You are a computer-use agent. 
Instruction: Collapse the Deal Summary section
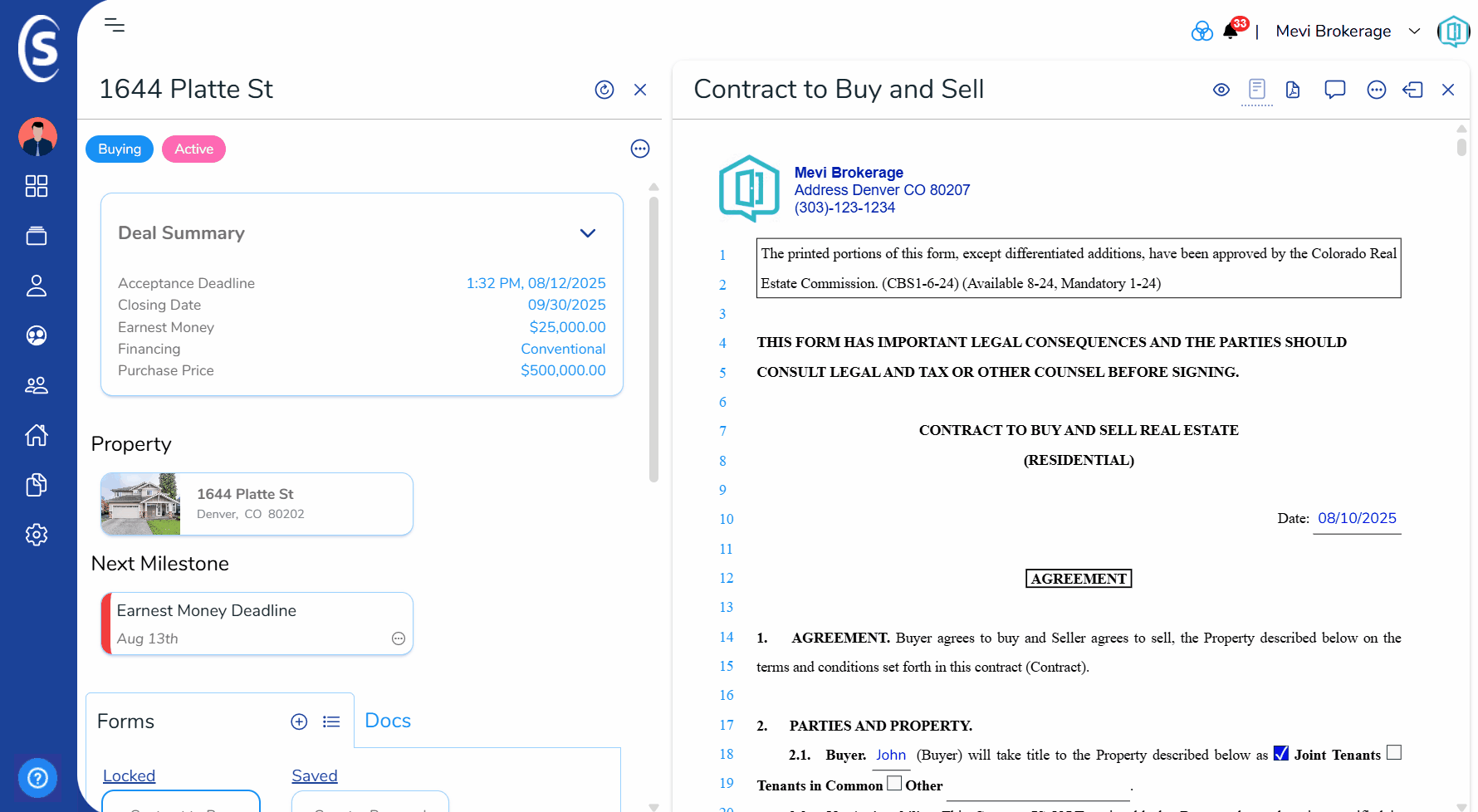pyautogui.click(x=588, y=233)
